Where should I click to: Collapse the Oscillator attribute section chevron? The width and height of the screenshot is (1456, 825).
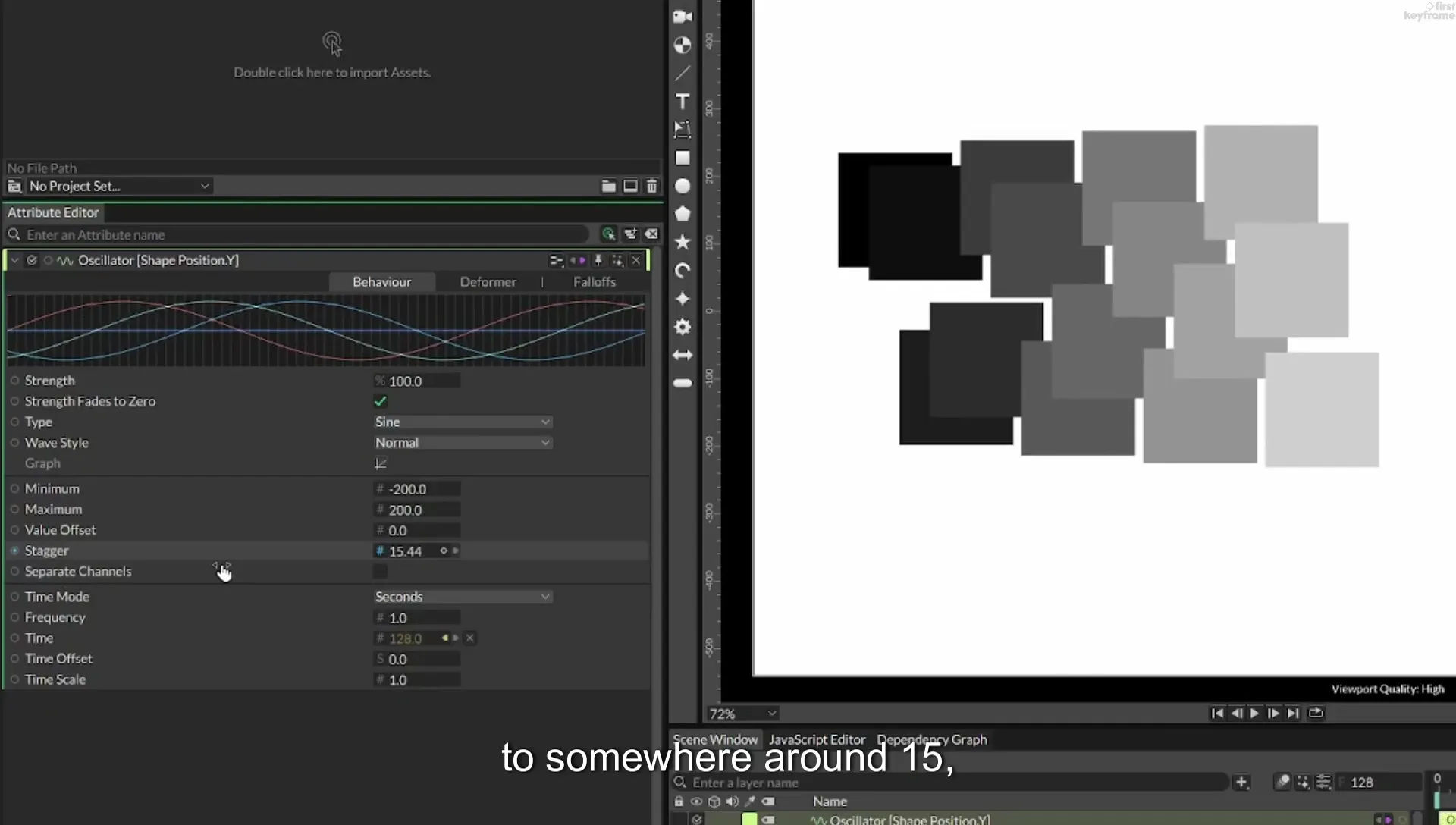click(14, 260)
